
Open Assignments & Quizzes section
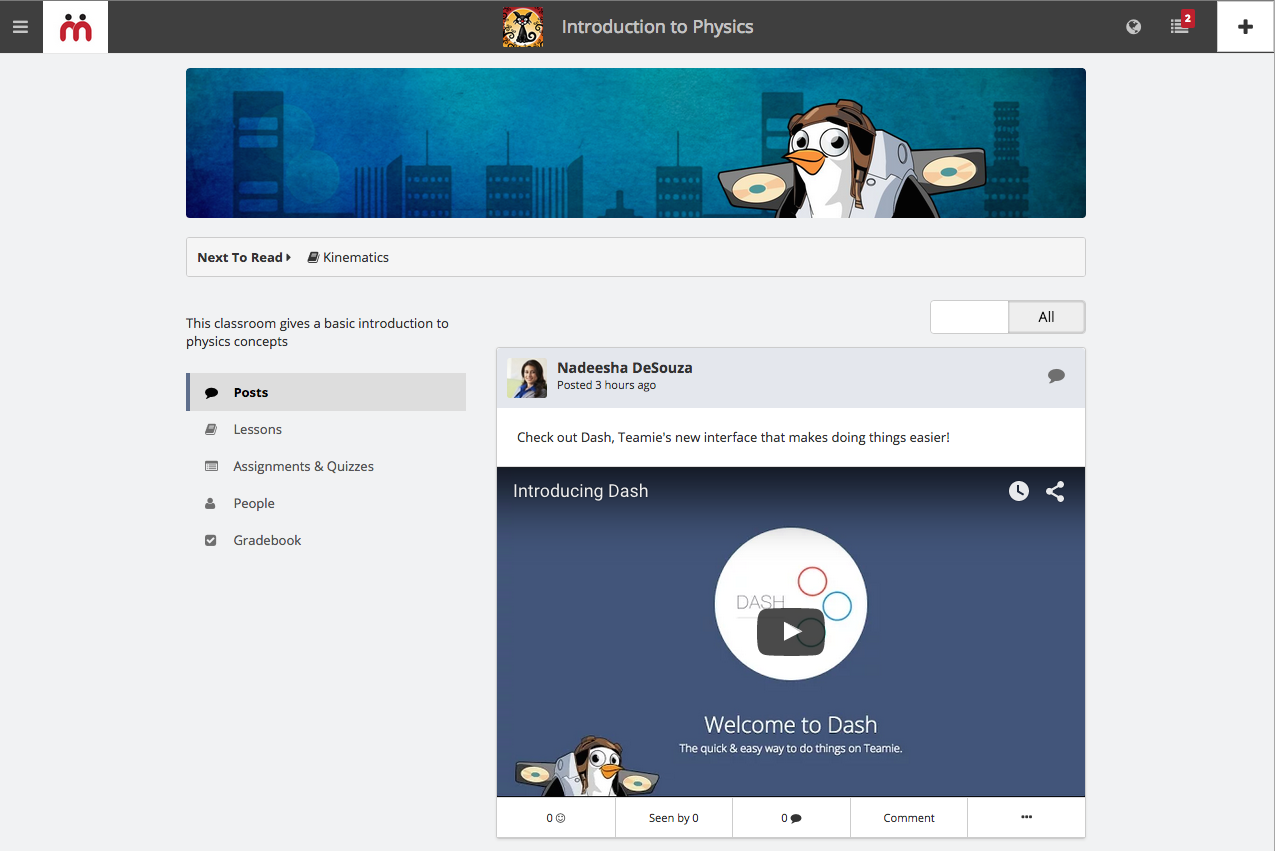pos(326,466)
